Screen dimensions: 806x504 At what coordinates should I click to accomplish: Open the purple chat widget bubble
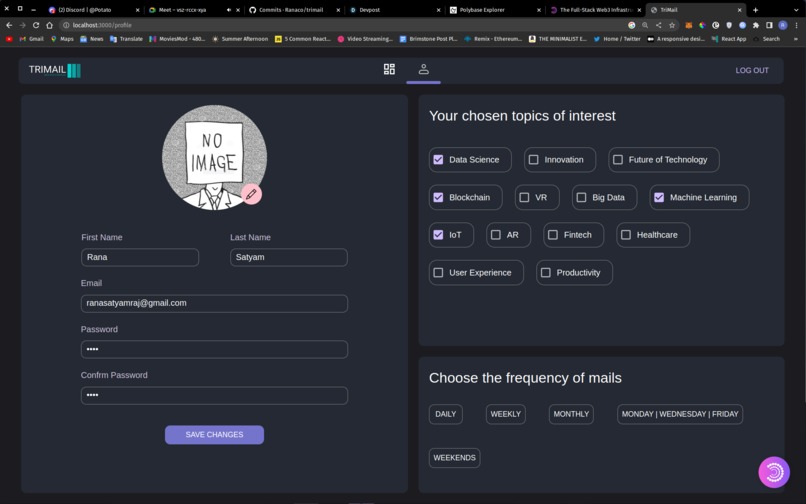(774, 472)
